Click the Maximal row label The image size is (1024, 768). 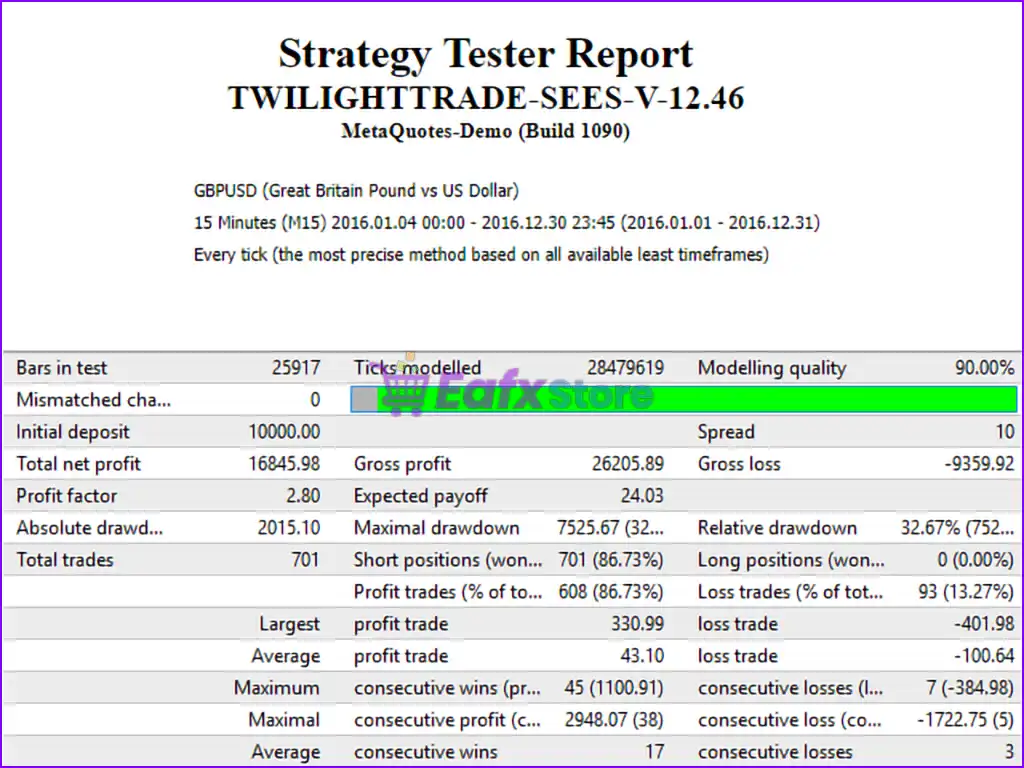point(284,720)
